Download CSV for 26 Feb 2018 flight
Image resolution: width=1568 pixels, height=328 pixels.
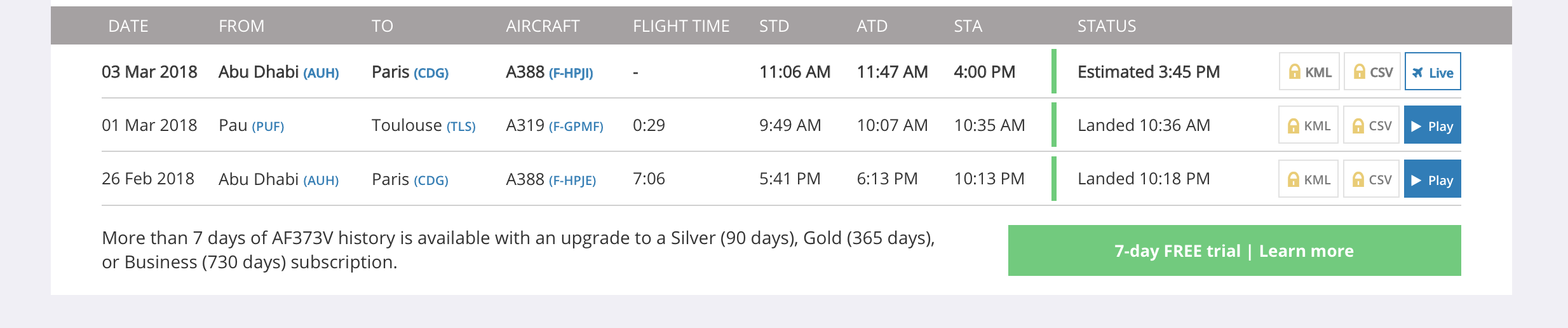click(x=1372, y=179)
